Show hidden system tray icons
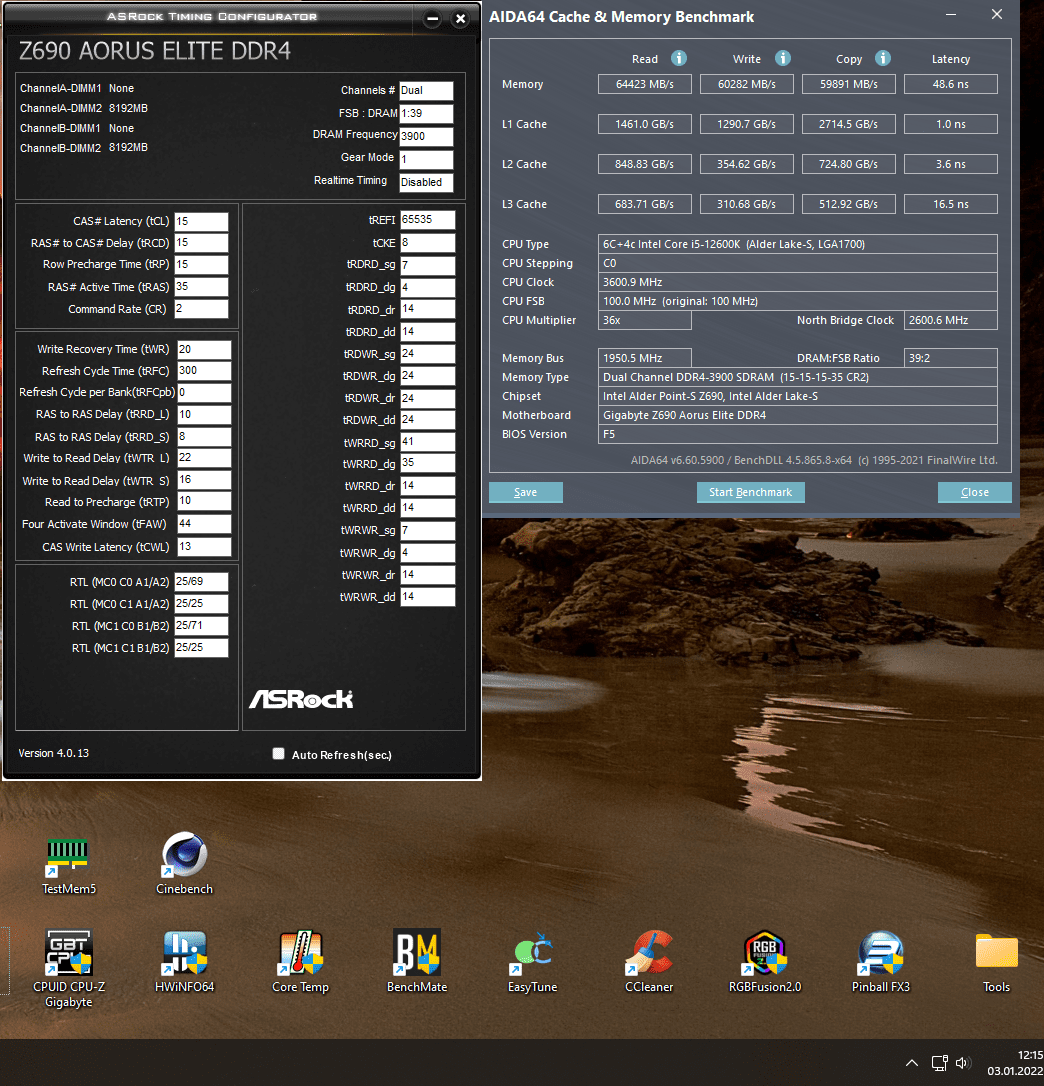 (912, 1062)
